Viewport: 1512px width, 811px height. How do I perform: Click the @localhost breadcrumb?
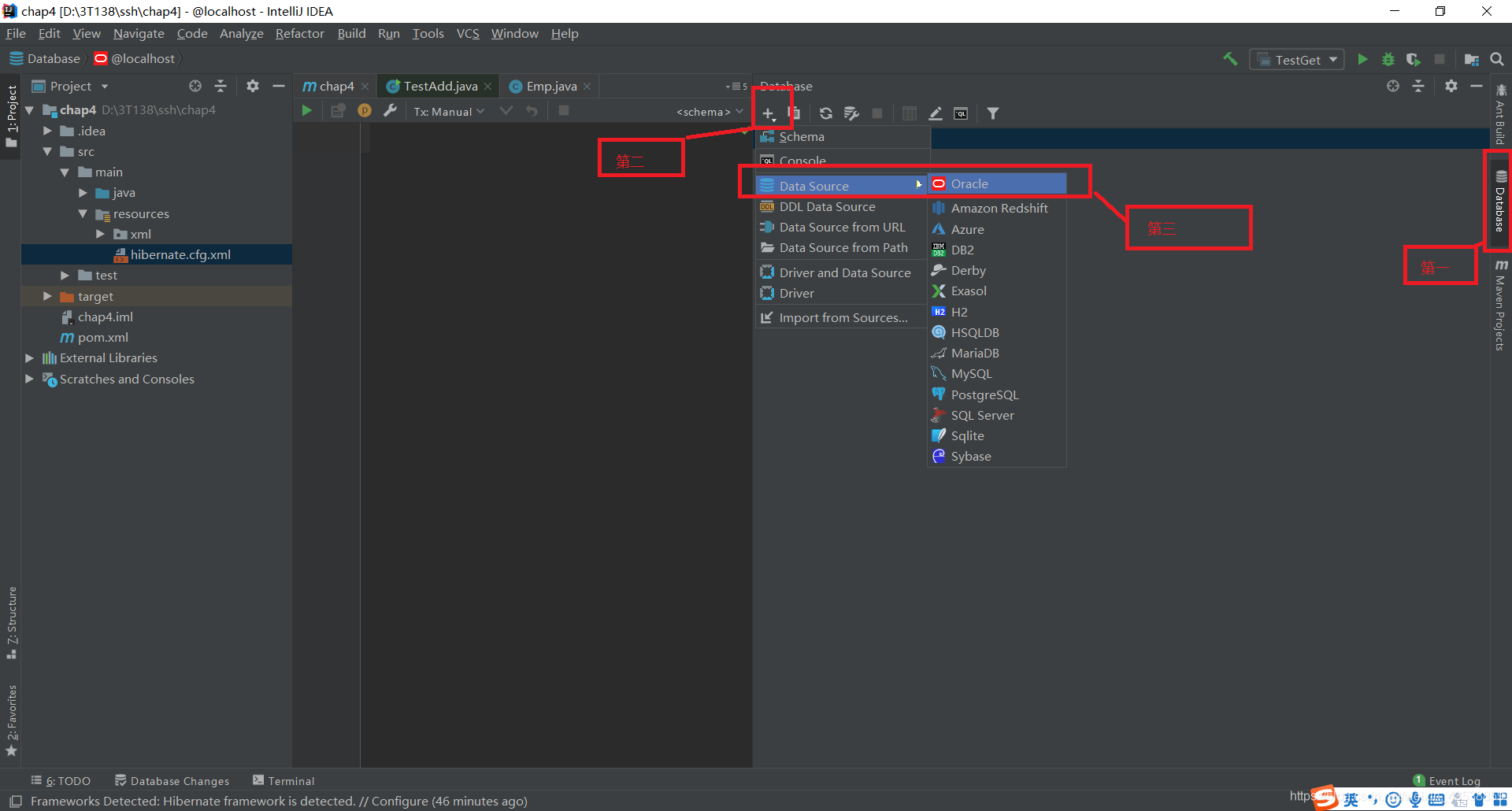135,58
